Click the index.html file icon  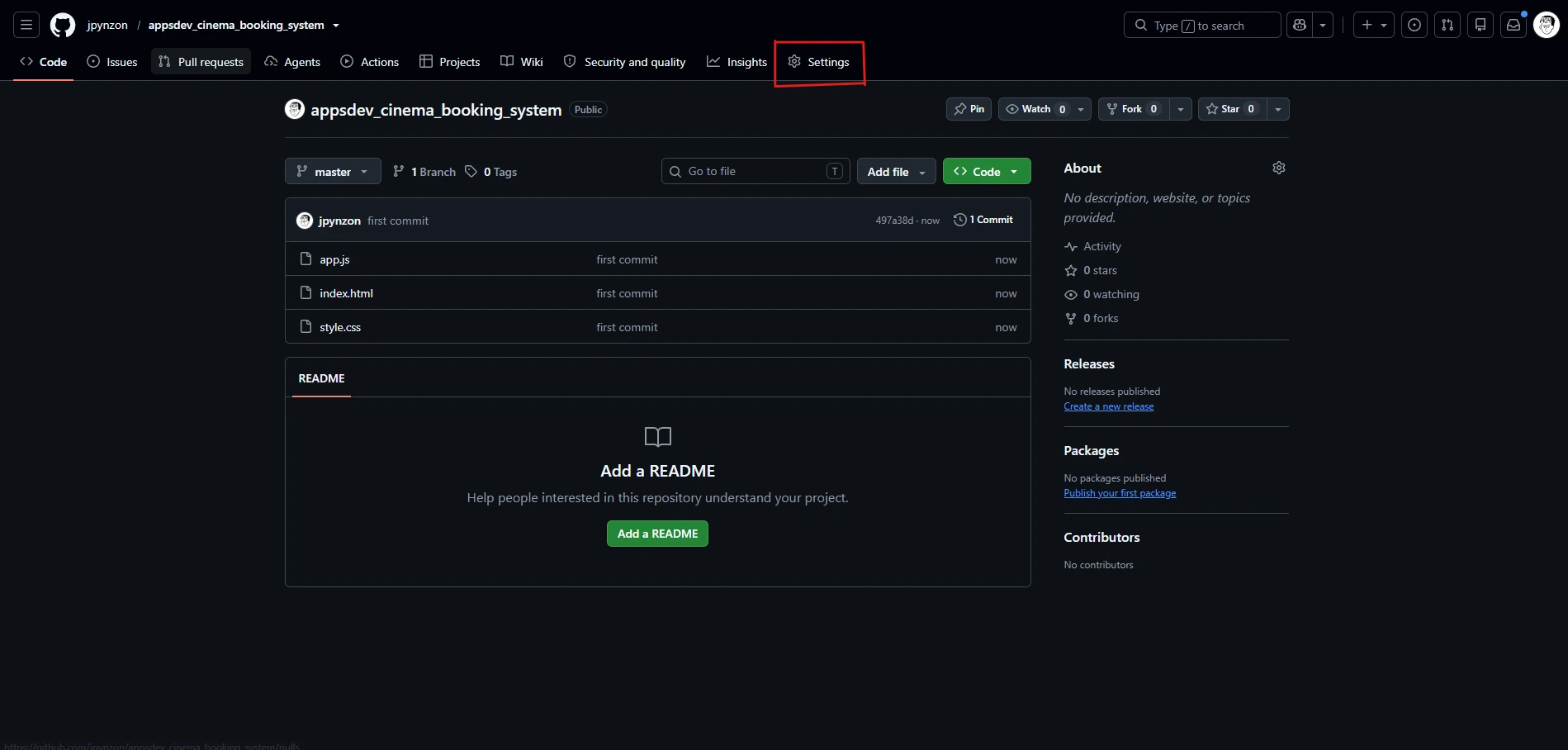(306, 292)
